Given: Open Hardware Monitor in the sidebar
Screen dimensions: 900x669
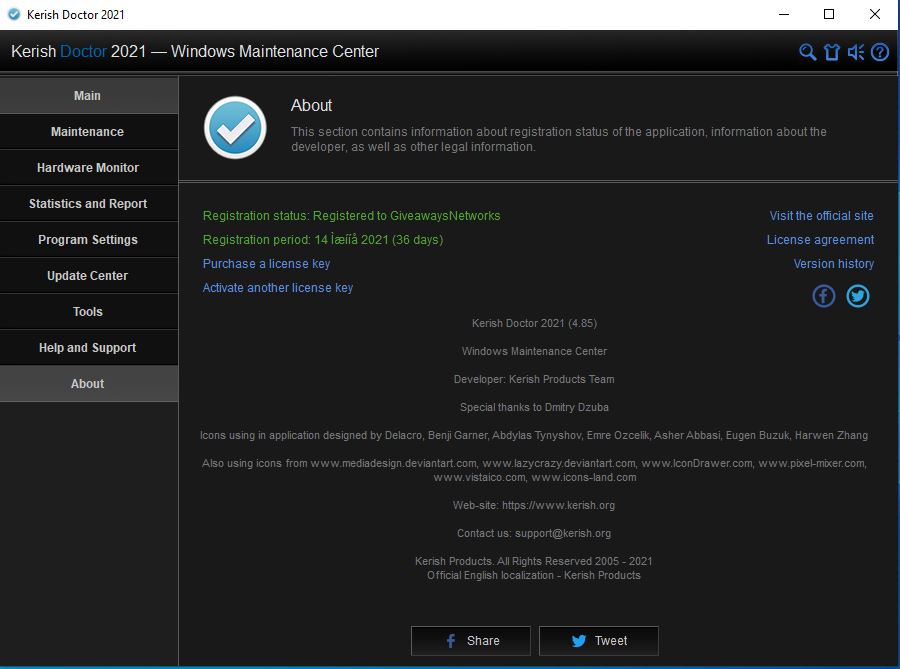Looking at the screenshot, I should (x=89, y=168).
